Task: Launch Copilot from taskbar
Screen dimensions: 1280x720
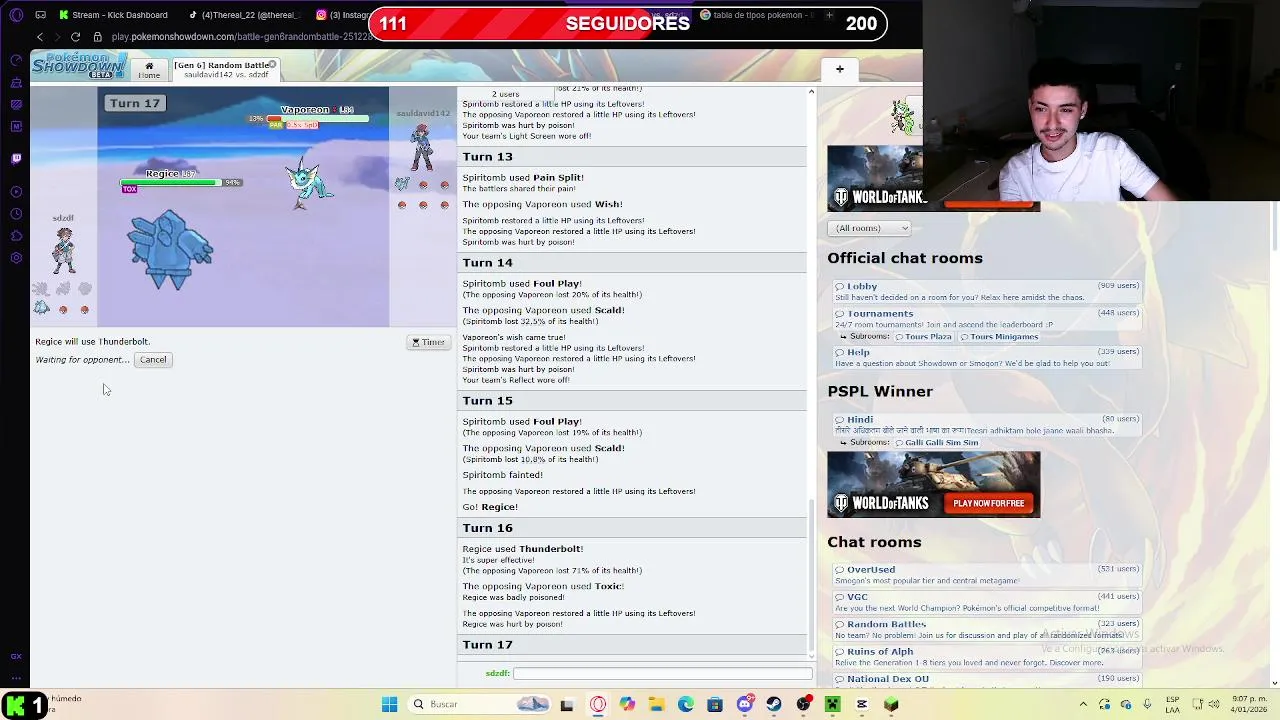Action: click(x=627, y=704)
